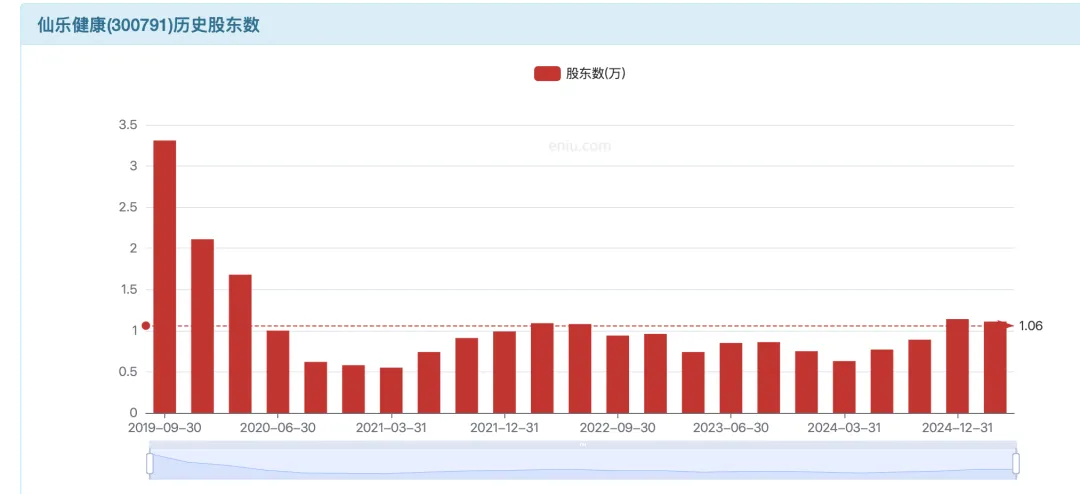Click the left handle of the zoom slider
The width and height of the screenshot is (1080, 494).
(149, 464)
